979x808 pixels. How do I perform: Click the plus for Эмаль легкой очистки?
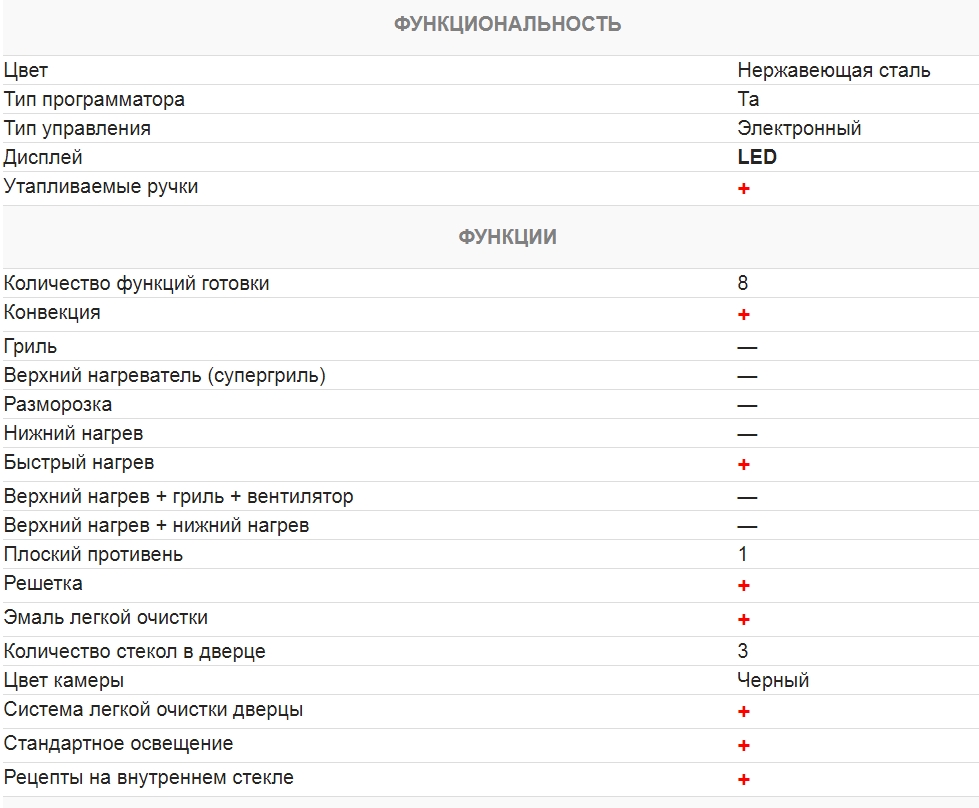pos(744,619)
